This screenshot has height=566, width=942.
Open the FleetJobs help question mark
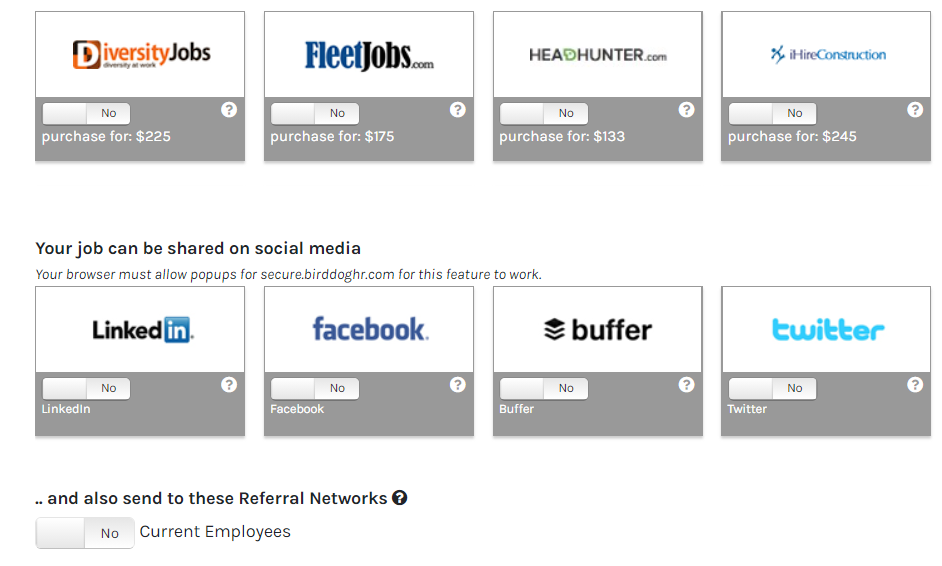(458, 110)
